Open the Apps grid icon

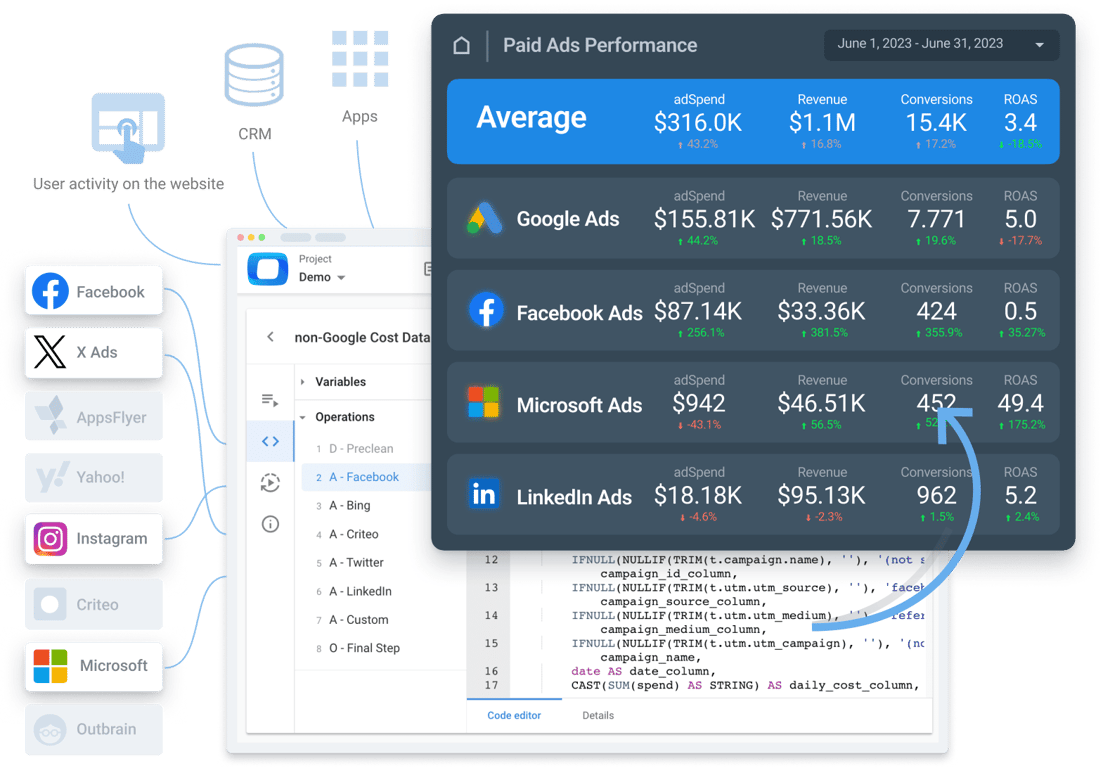click(x=359, y=58)
